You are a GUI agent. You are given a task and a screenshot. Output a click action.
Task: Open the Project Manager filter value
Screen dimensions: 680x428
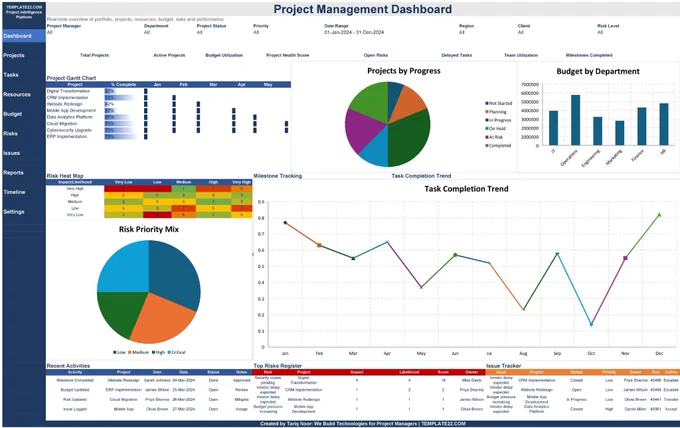pos(49,32)
